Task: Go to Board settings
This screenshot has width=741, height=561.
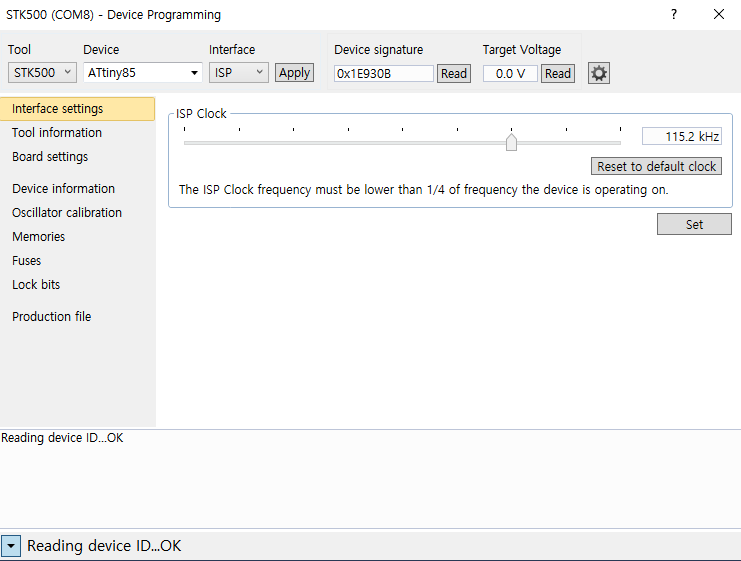Action: click(50, 156)
